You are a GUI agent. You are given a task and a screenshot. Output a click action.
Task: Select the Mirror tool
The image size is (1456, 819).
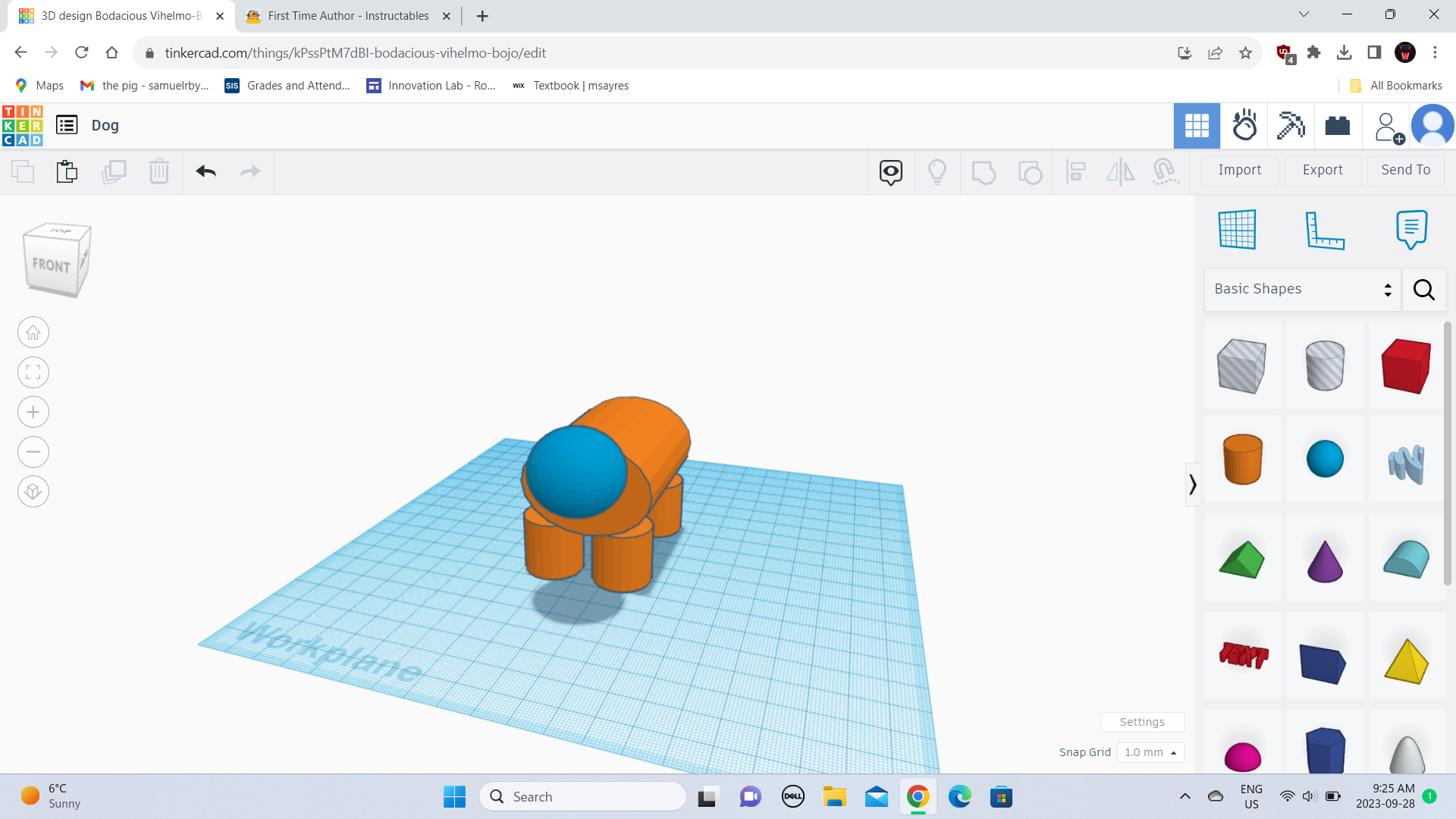point(1120,171)
